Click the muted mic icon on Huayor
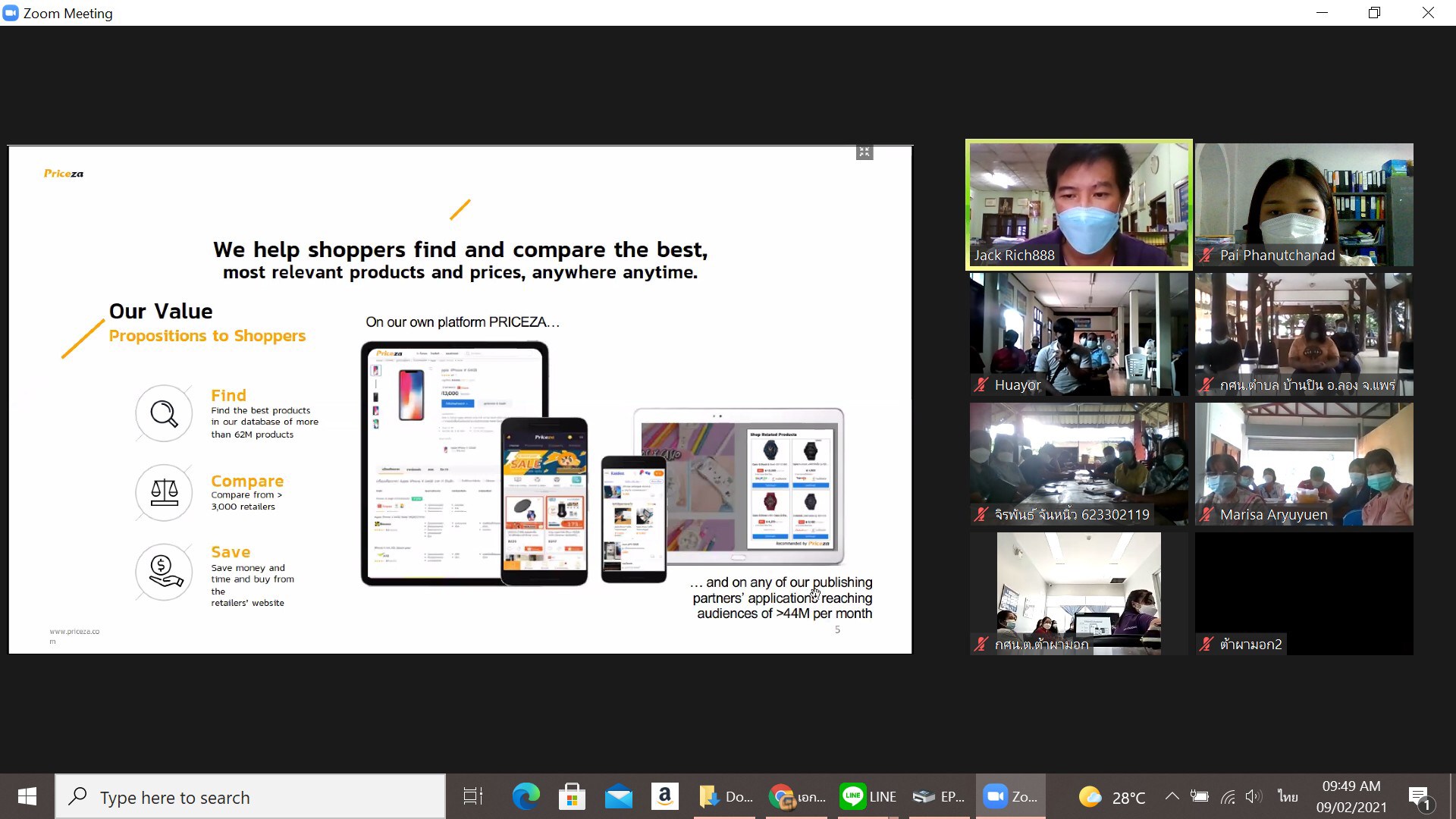The width and height of the screenshot is (1456, 819). [981, 385]
